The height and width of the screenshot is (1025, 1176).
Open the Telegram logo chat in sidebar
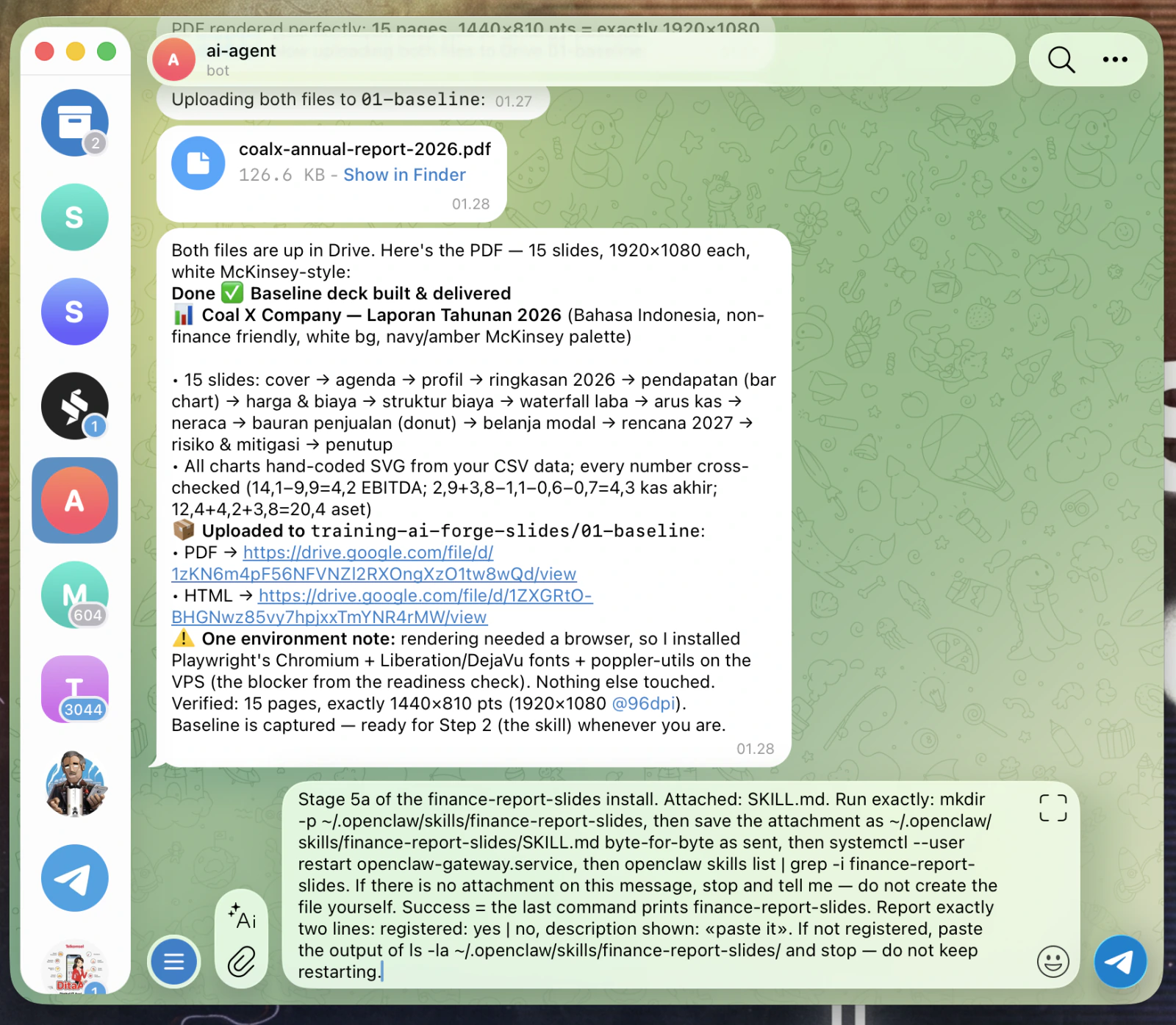tap(74, 878)
